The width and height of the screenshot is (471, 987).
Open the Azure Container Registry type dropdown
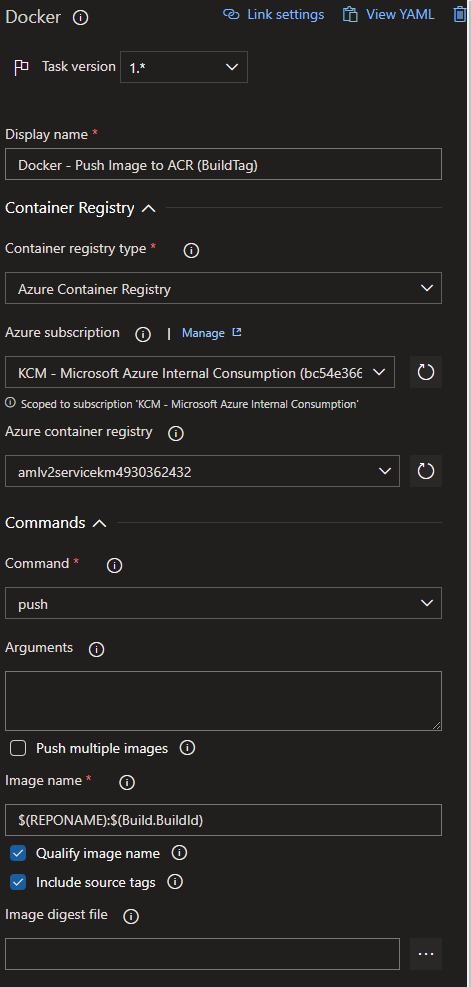(224, 288)
